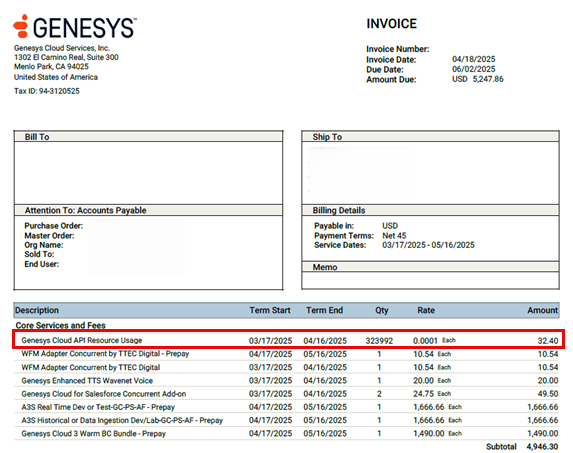Click due date 06/02/2025

click(474, 69)
